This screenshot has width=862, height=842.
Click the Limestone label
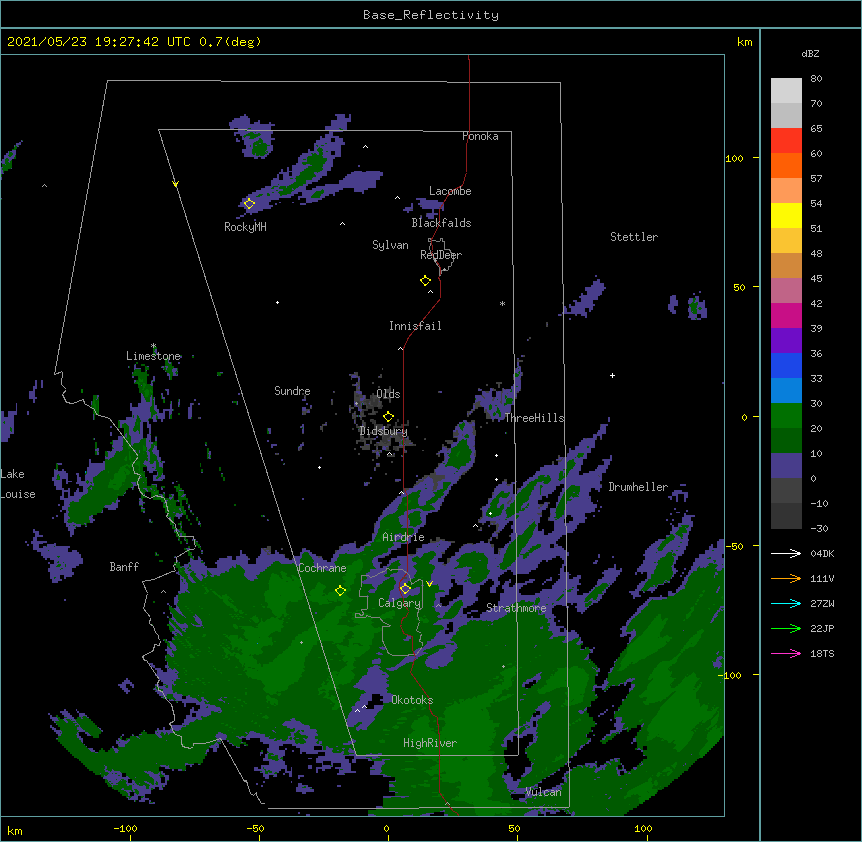click(x=153, y=356)
